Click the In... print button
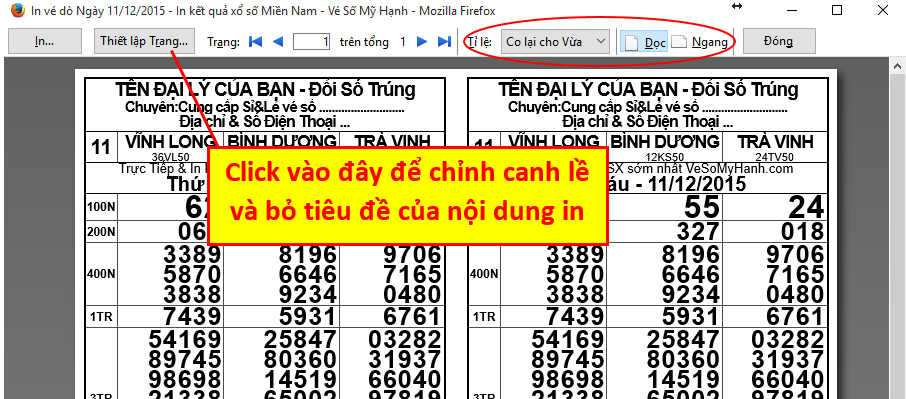906x399 pixels. [44, 42]
